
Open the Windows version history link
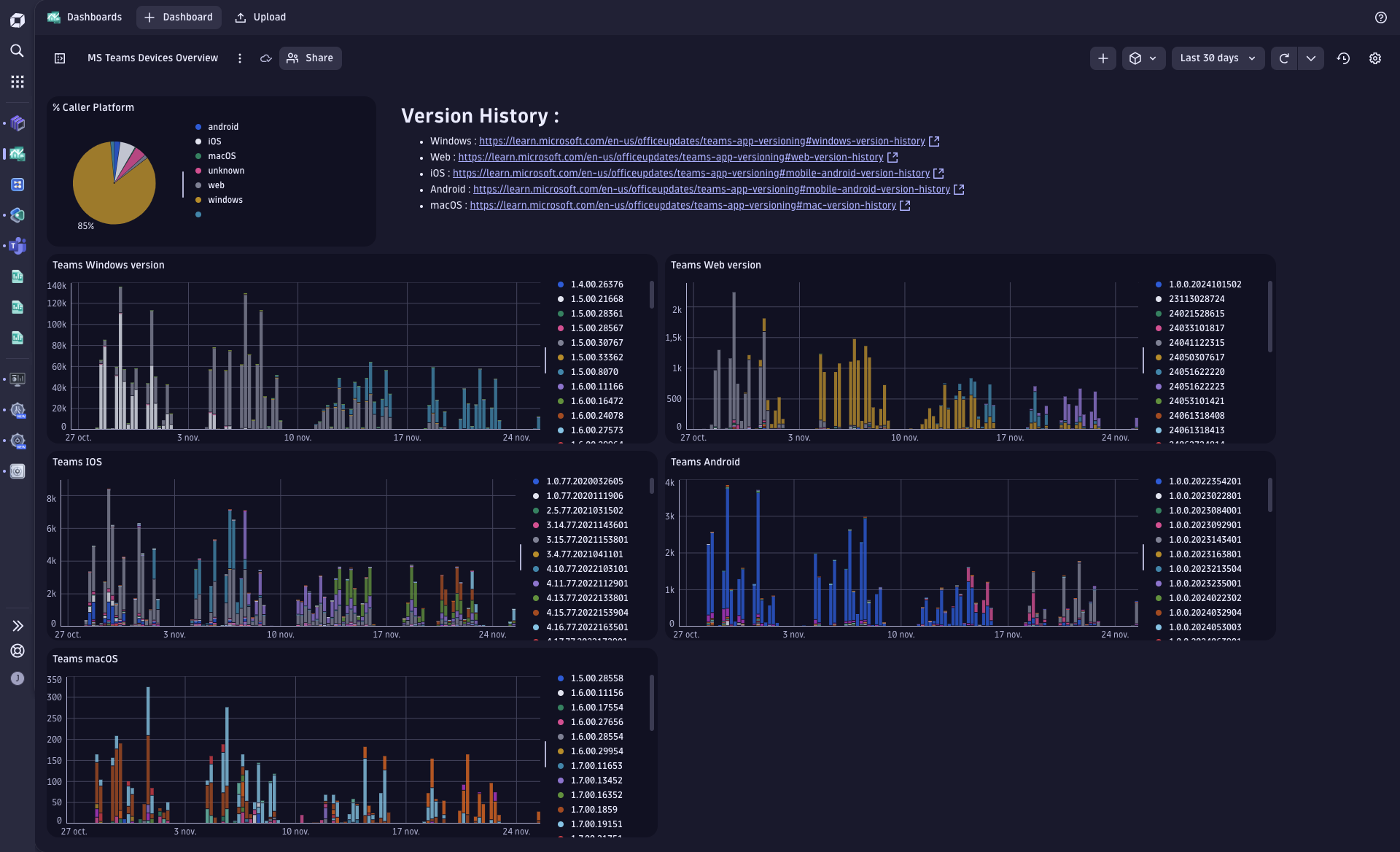coord(701,142)
